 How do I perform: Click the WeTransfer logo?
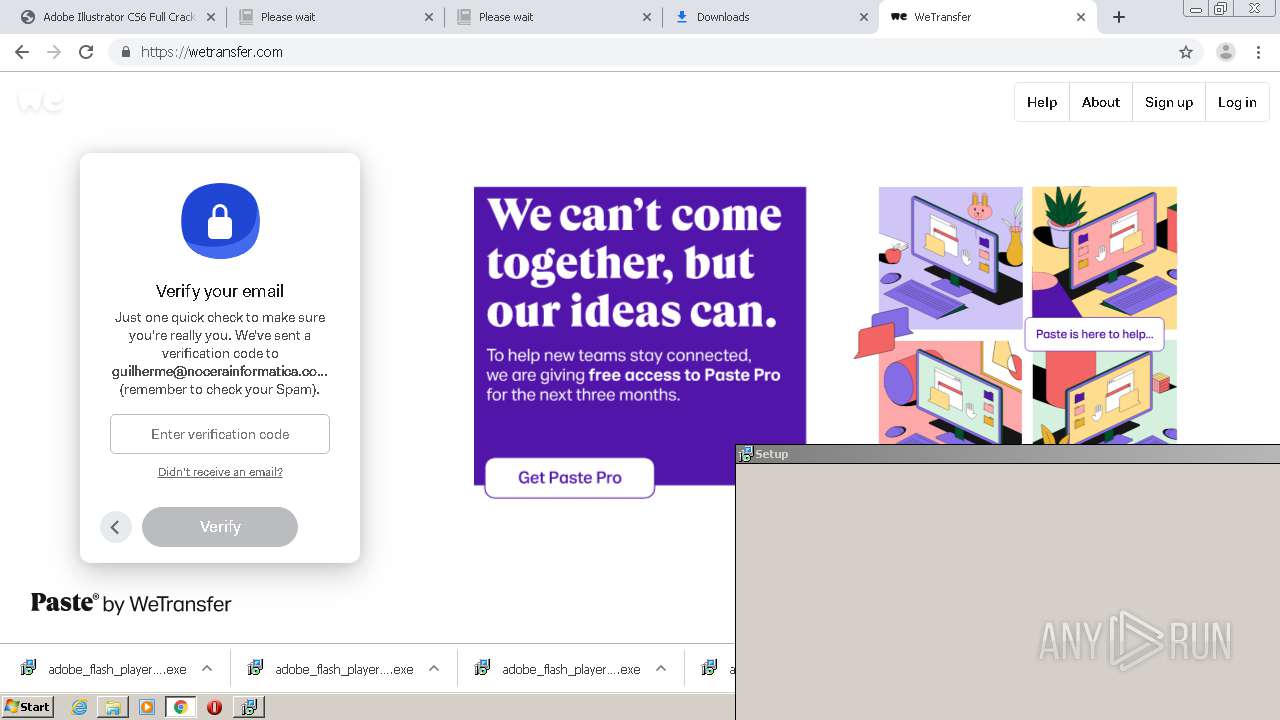click(40, 100)
